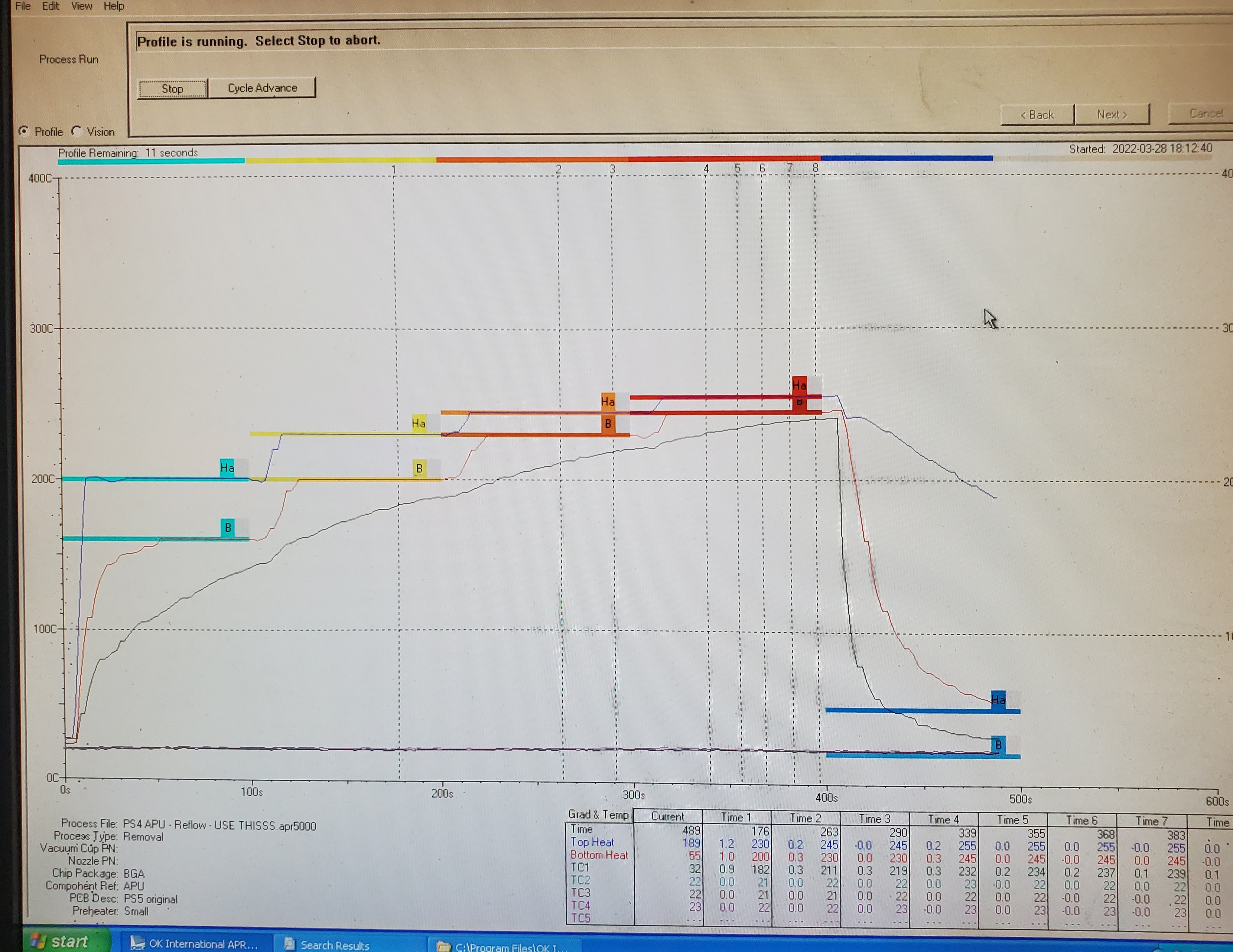Screen dimensions: 1233x952
Task: Click the Cycle Advance button
Action: 262,88
